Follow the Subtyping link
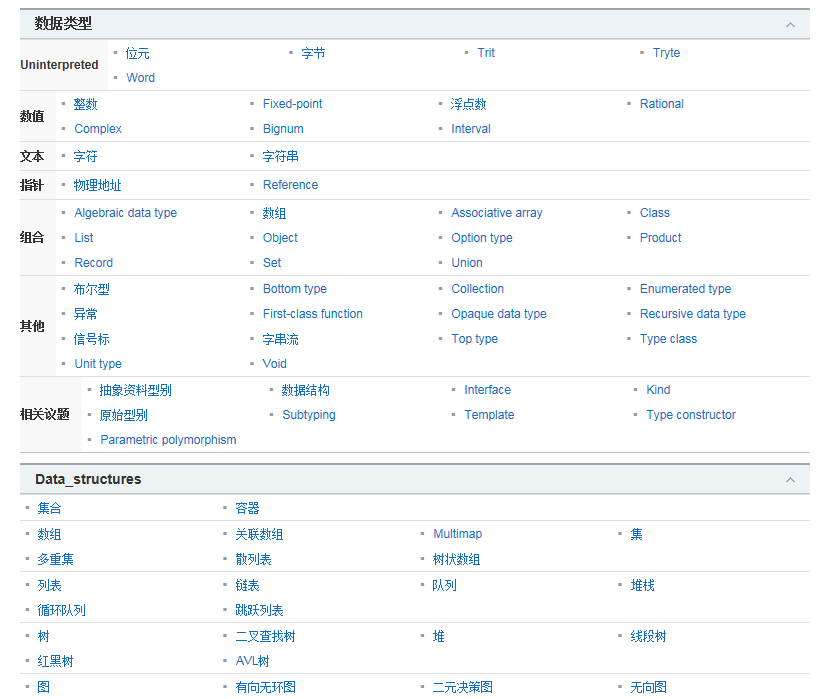The height and width of the screenshot is (699, 838). click(x=309, y=415)
